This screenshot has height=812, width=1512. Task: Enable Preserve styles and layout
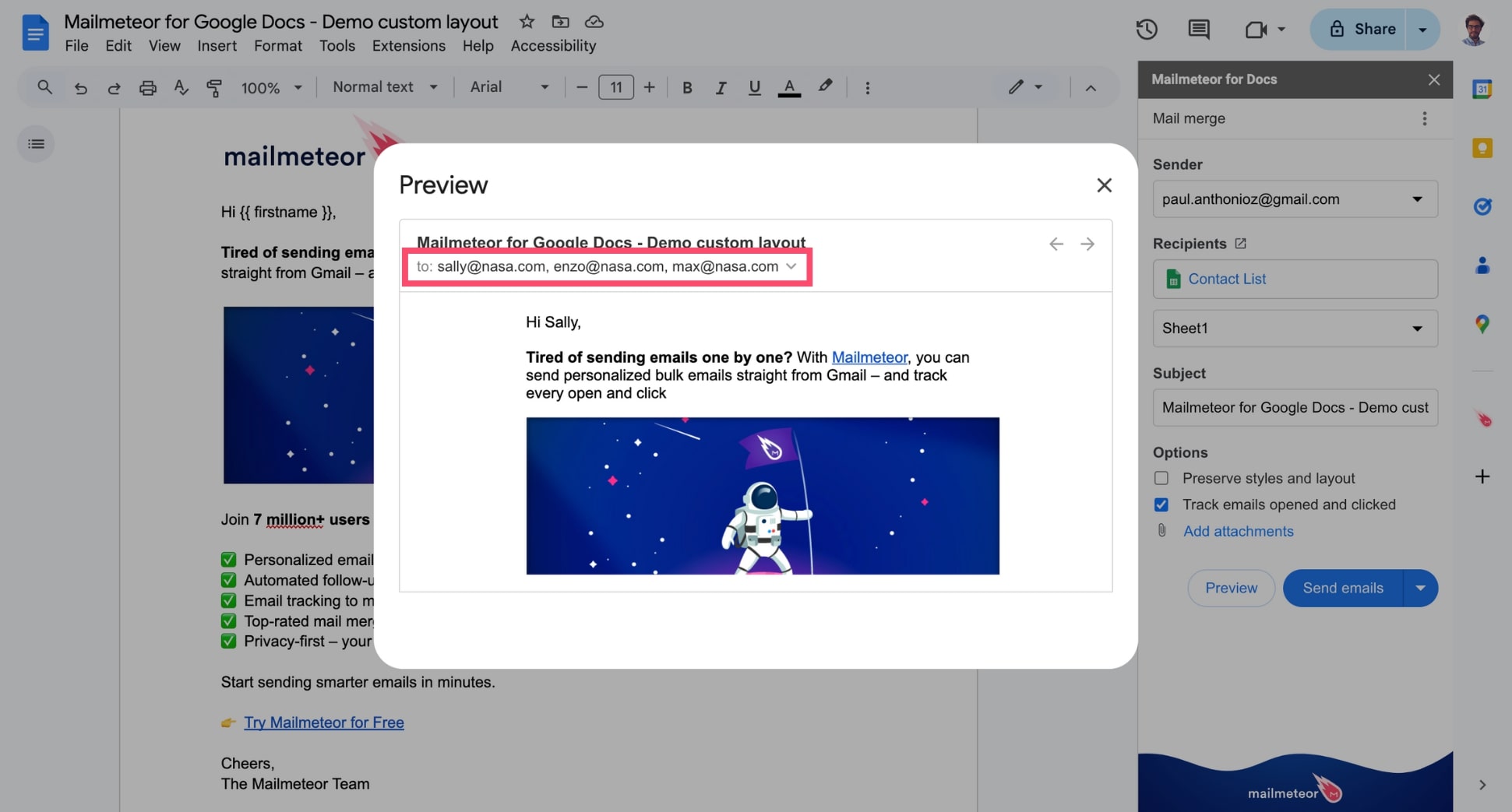[1161, 478]
